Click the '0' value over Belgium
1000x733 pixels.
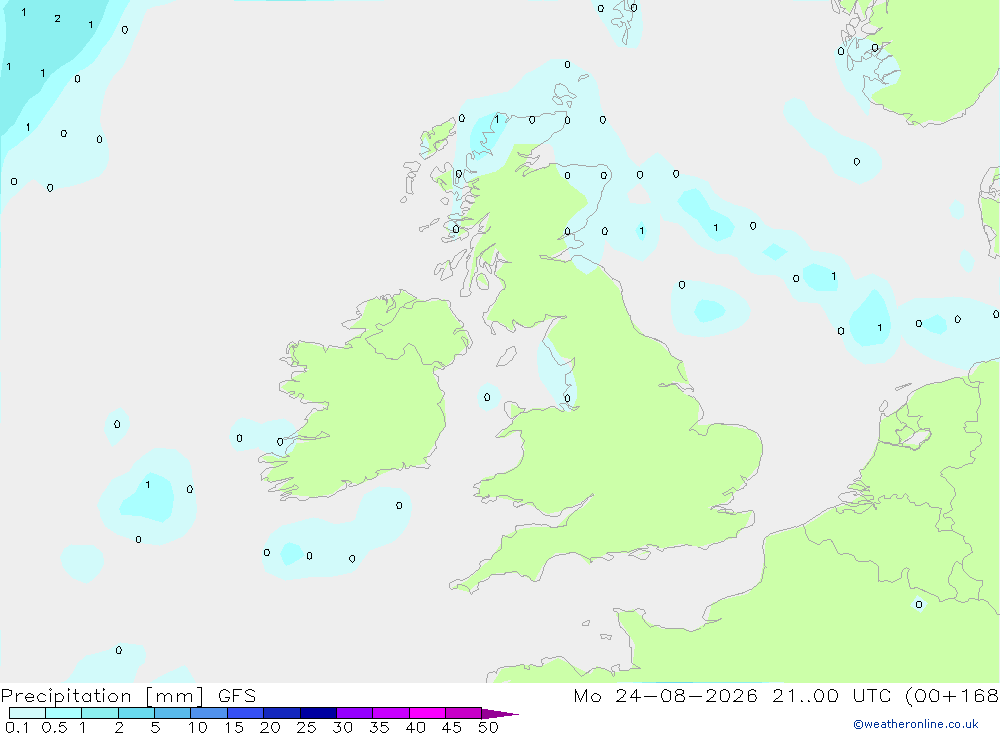[x=918, y=604]
